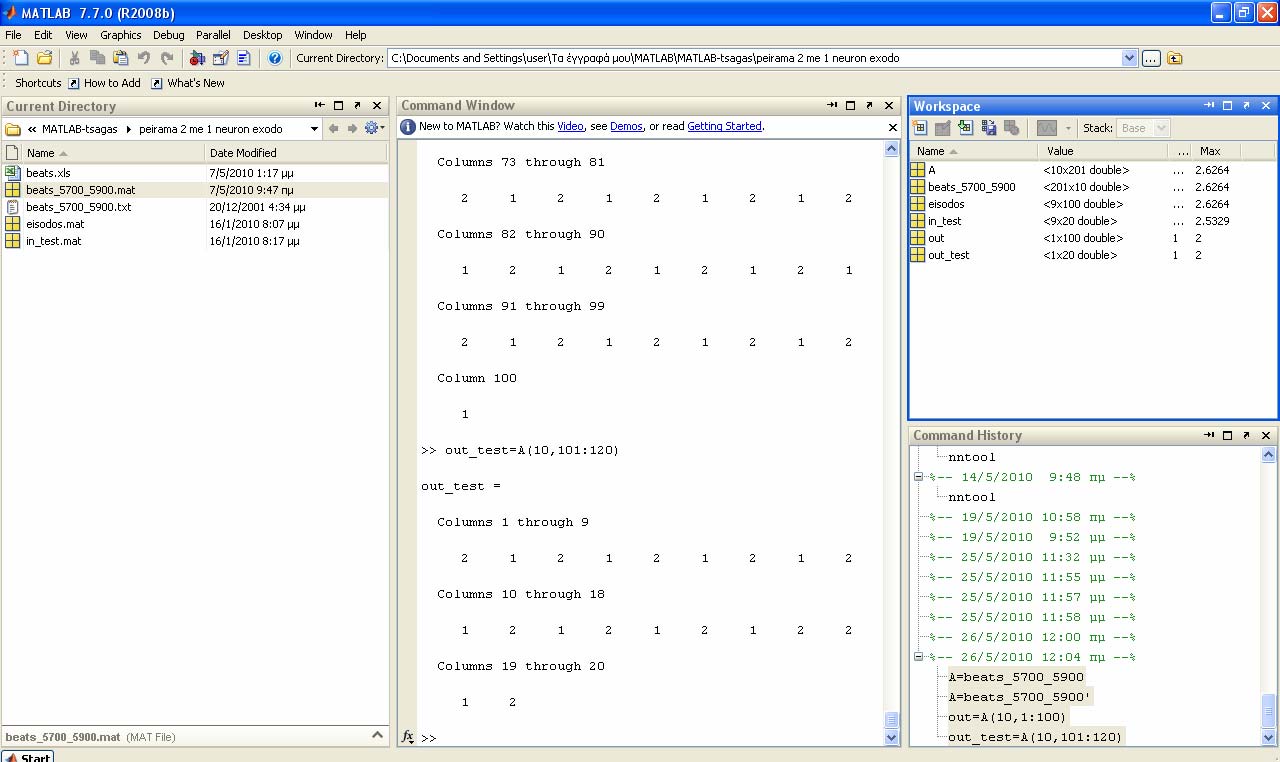Click Import data icon in Workspace
The width and height of the screenshot is (1280, 762).
[965, 128]
